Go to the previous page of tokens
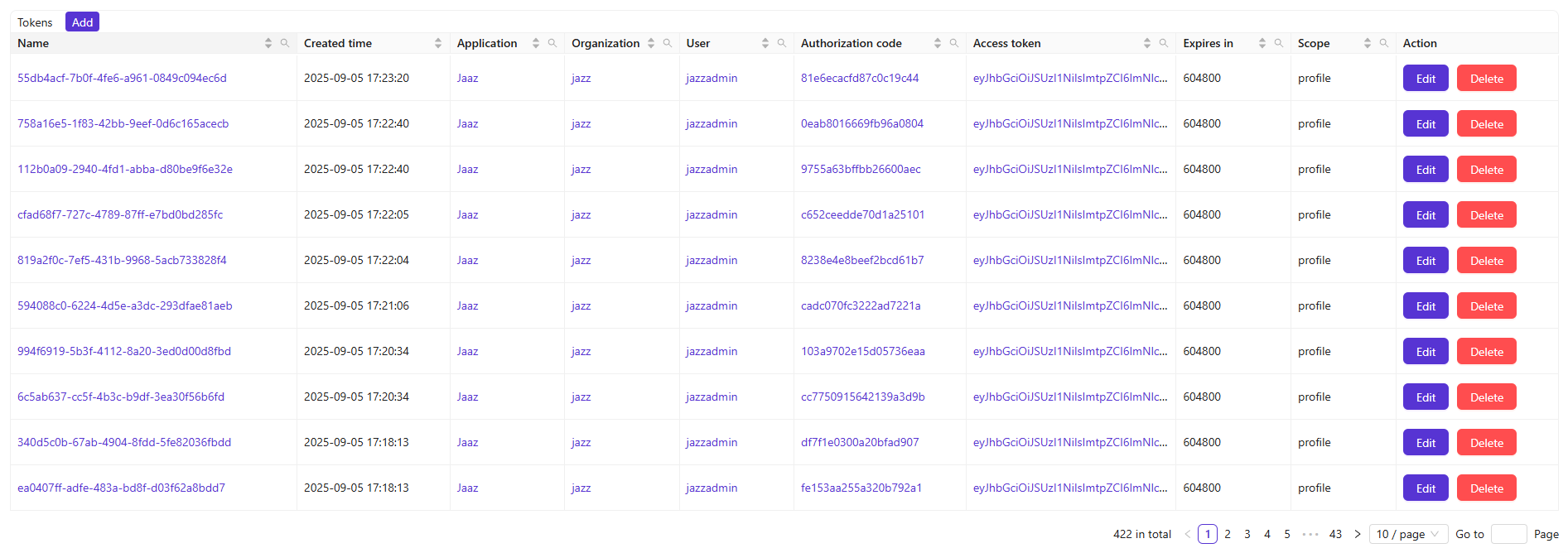The image size is (1568, 553). pyautogui.click(x=1188, y=534)
